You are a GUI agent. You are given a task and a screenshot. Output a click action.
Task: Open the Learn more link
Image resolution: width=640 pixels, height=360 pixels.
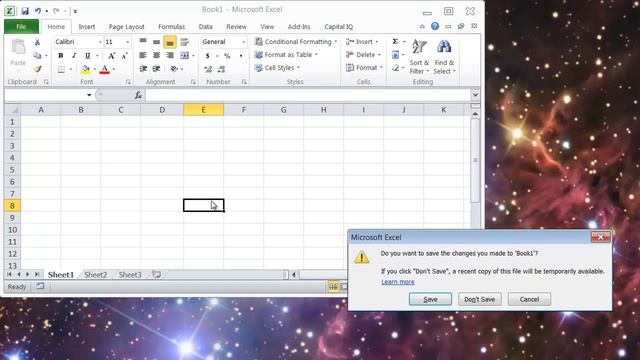398,282
